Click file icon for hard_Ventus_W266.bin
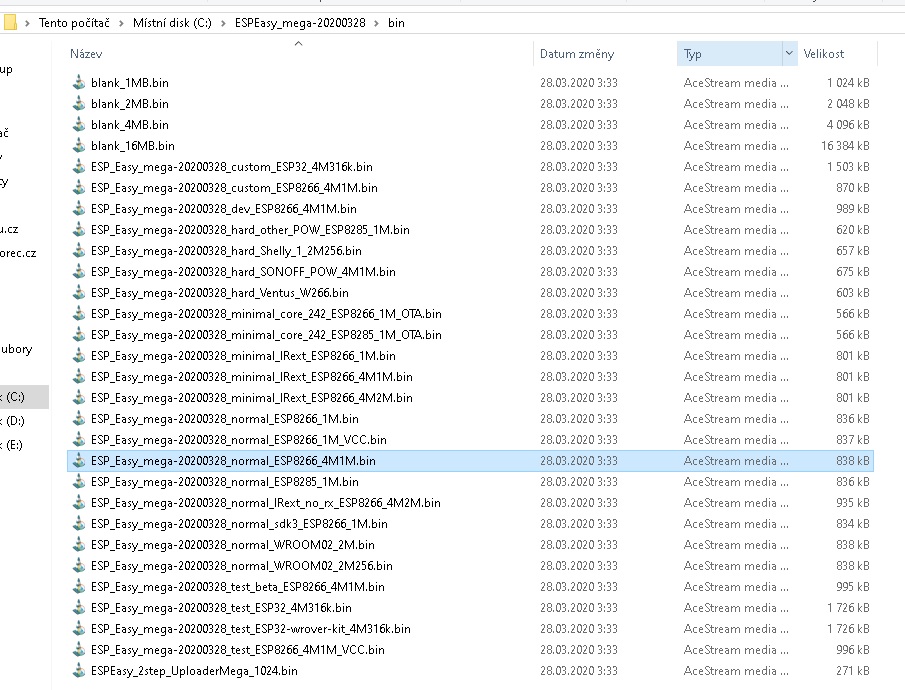Image resolution: width=905 pixels, height=690 pixels. (79, 293)
